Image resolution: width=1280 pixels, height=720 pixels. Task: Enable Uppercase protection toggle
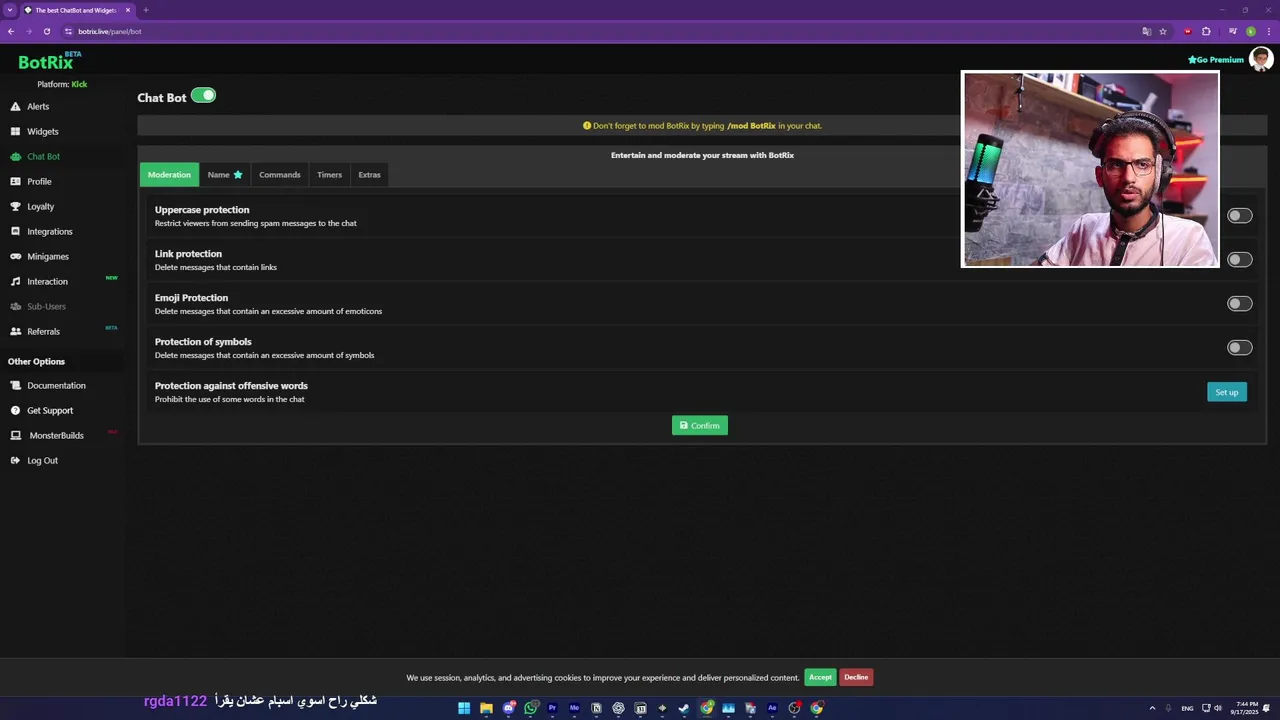[1239, 216]
